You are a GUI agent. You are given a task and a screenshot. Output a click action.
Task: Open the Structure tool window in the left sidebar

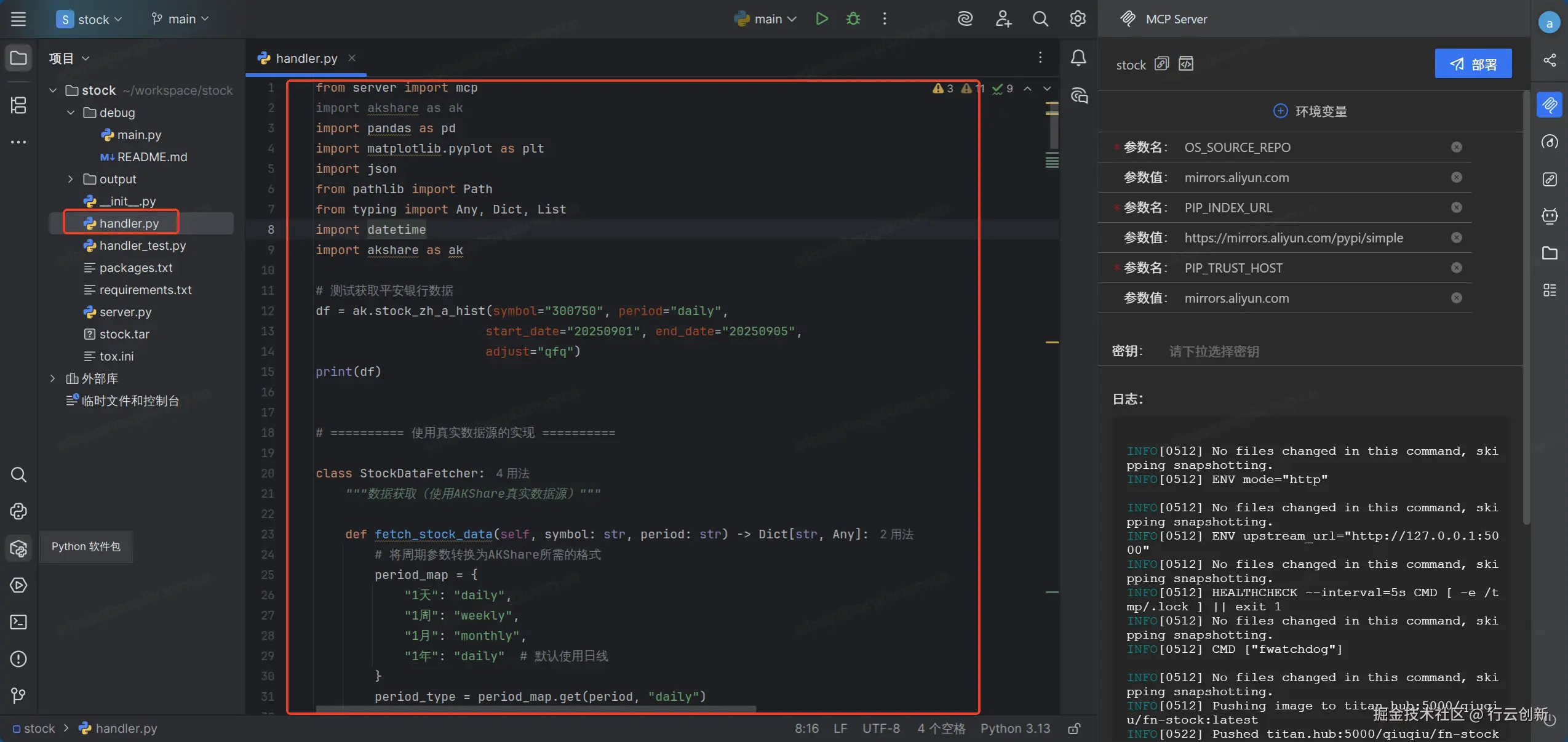click(18, 105)
